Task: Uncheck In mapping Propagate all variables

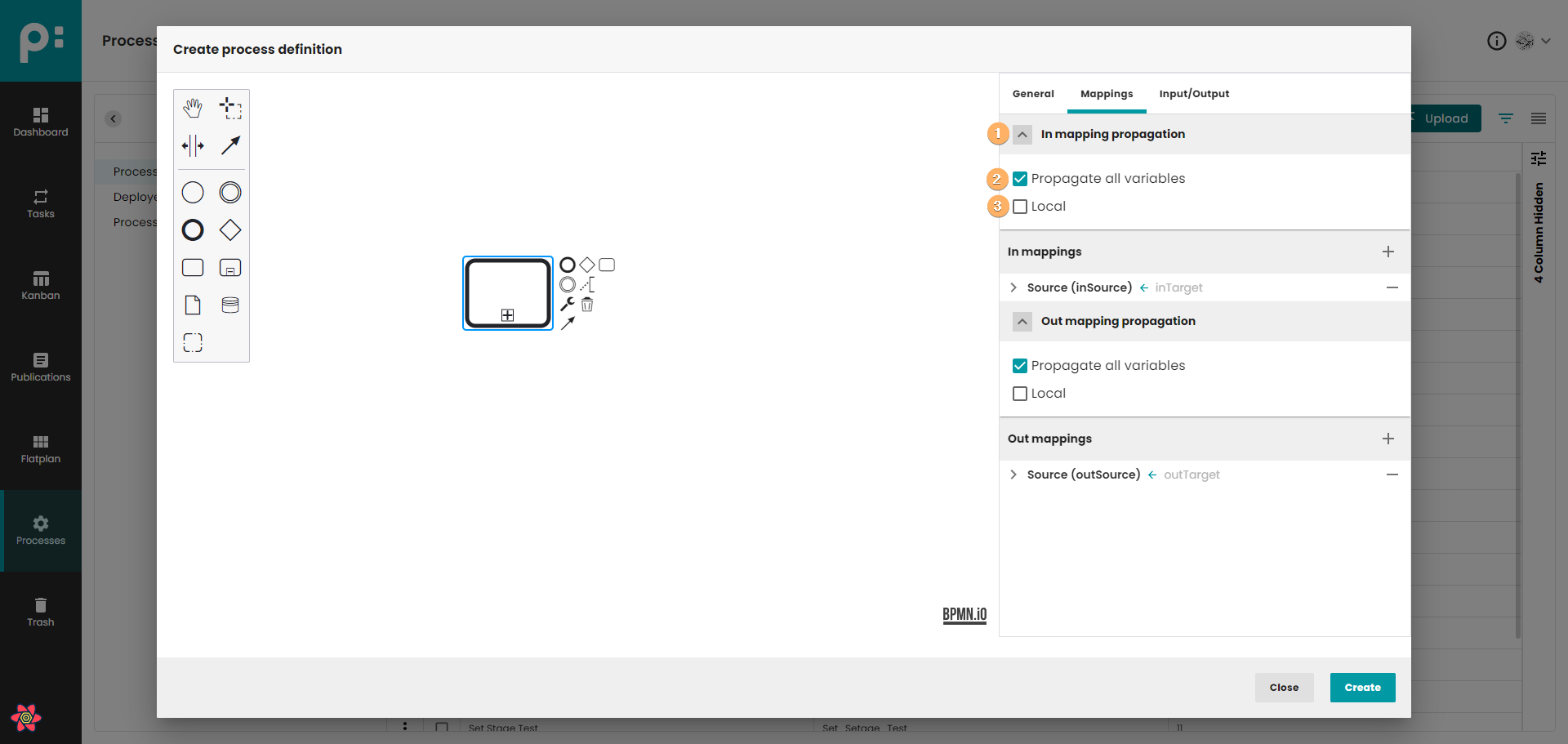Action: pyautogui.click(x=1020, y=179)
